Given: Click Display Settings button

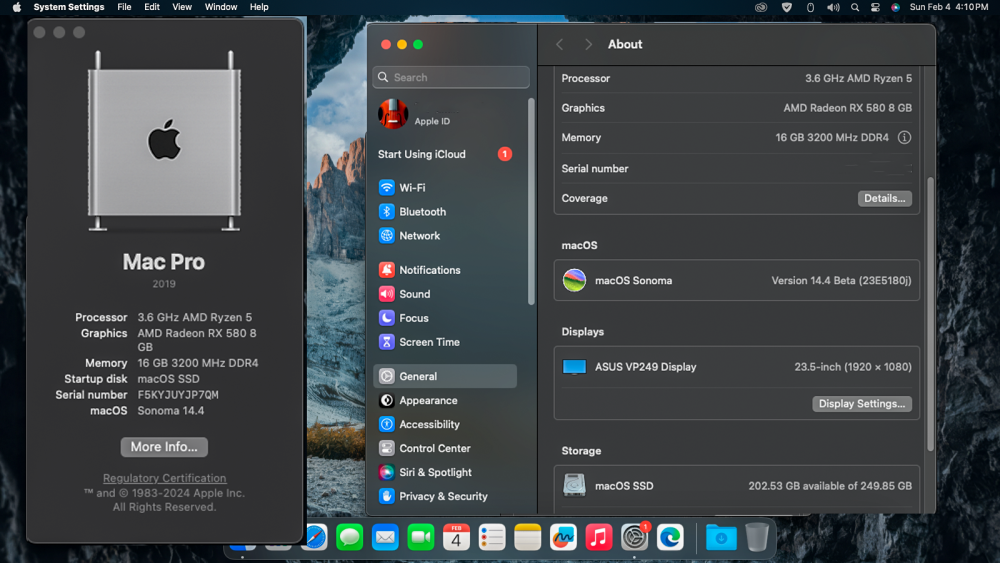Looking at the screenshot, I should (x=862, y=404).
